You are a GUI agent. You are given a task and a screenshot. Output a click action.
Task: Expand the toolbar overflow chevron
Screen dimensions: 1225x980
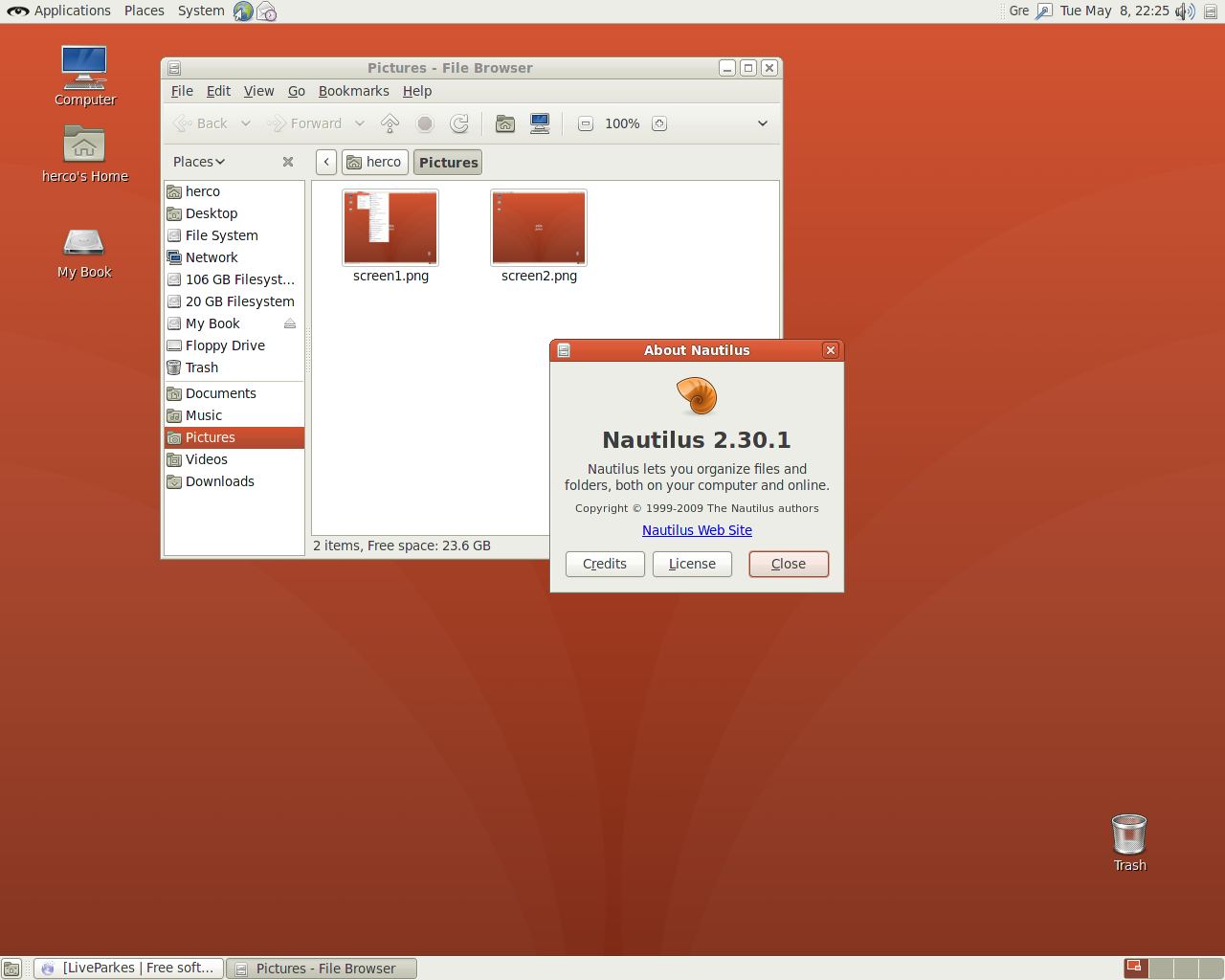(x=763, y=123)
